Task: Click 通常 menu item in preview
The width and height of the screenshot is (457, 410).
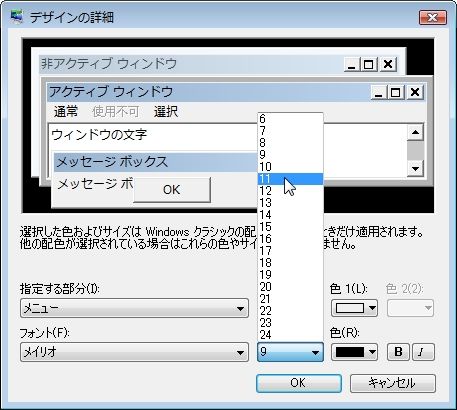Action: [66, 112]
